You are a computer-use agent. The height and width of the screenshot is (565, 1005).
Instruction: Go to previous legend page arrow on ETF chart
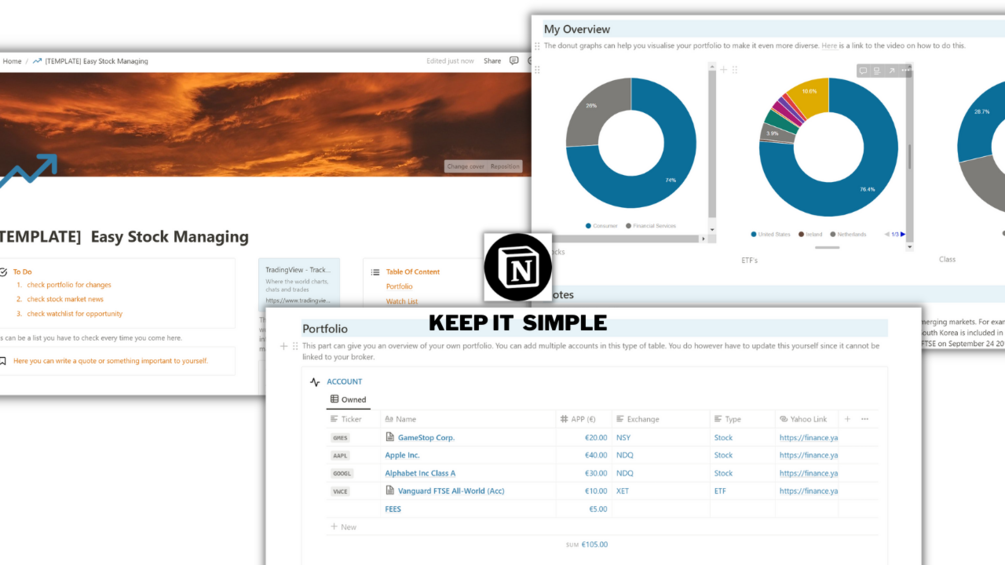tap(887, 234)
